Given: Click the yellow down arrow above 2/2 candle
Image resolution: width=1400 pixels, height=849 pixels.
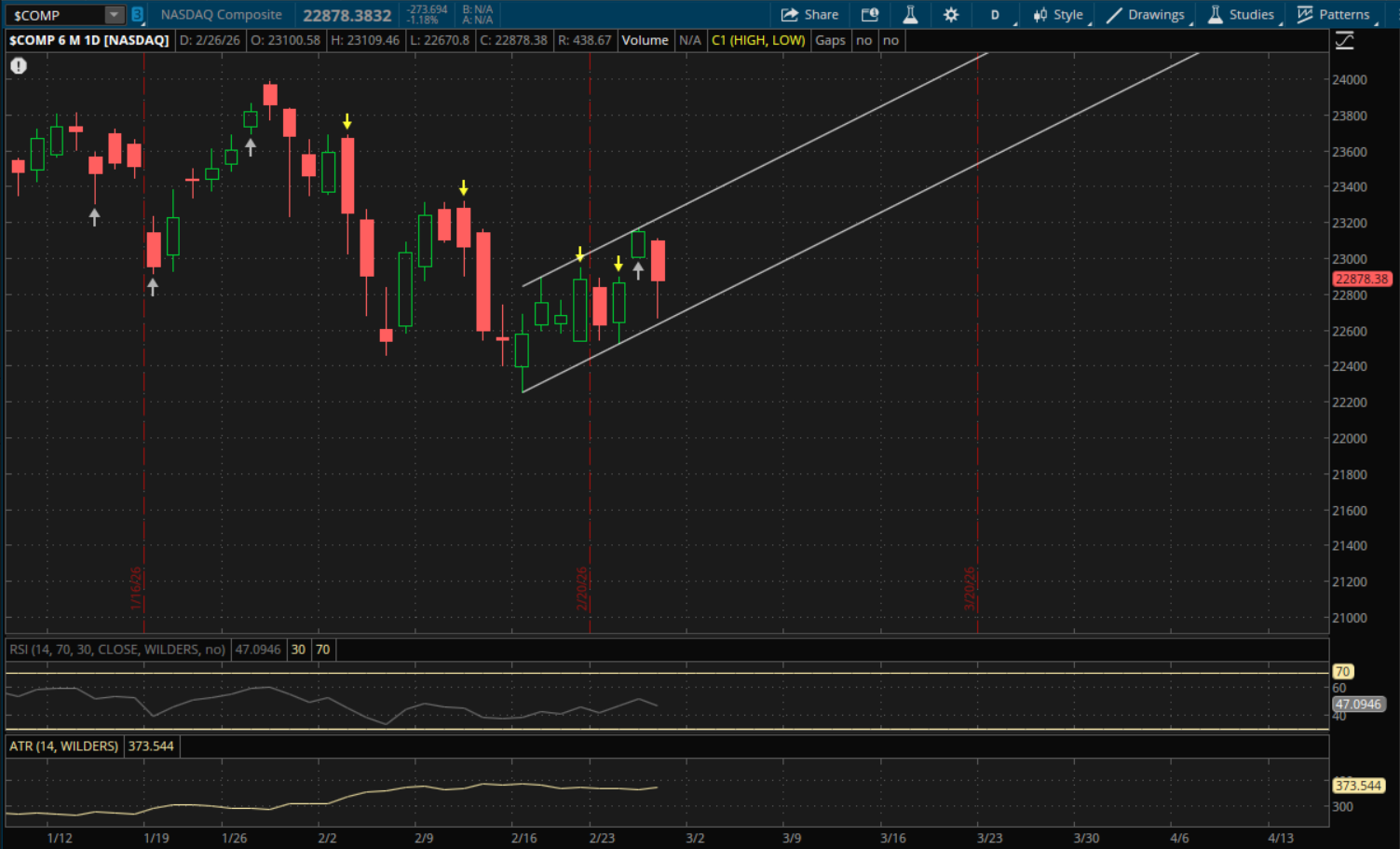Looking at the screenshot, I should coord(347,121).
